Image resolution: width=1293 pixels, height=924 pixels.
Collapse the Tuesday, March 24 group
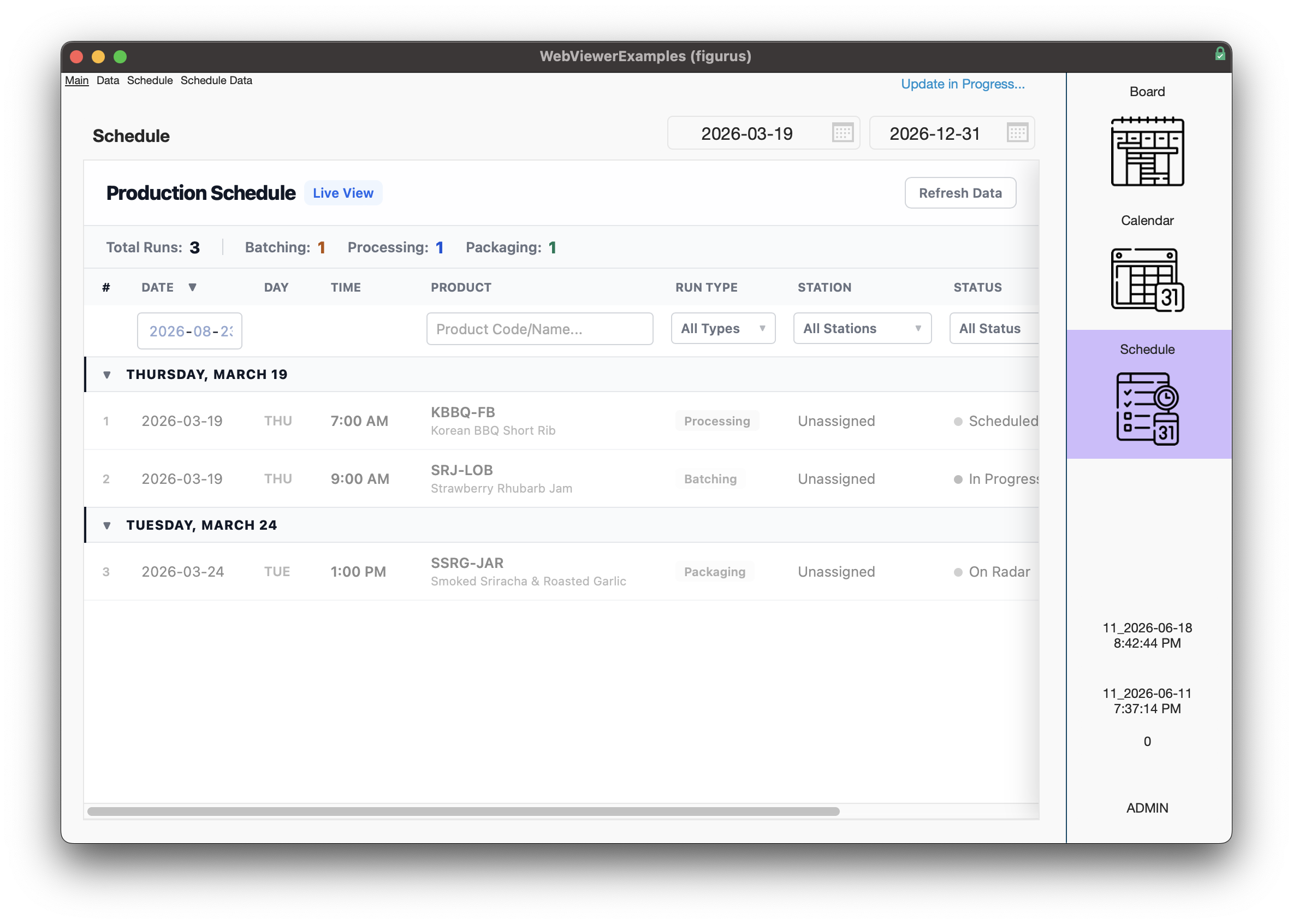[107, 526]
